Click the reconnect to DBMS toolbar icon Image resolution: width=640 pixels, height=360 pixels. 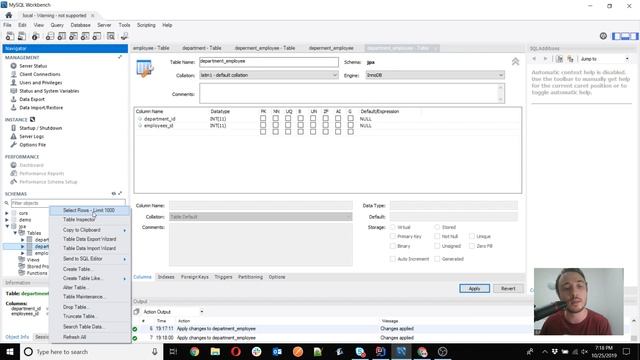(124, 36)
